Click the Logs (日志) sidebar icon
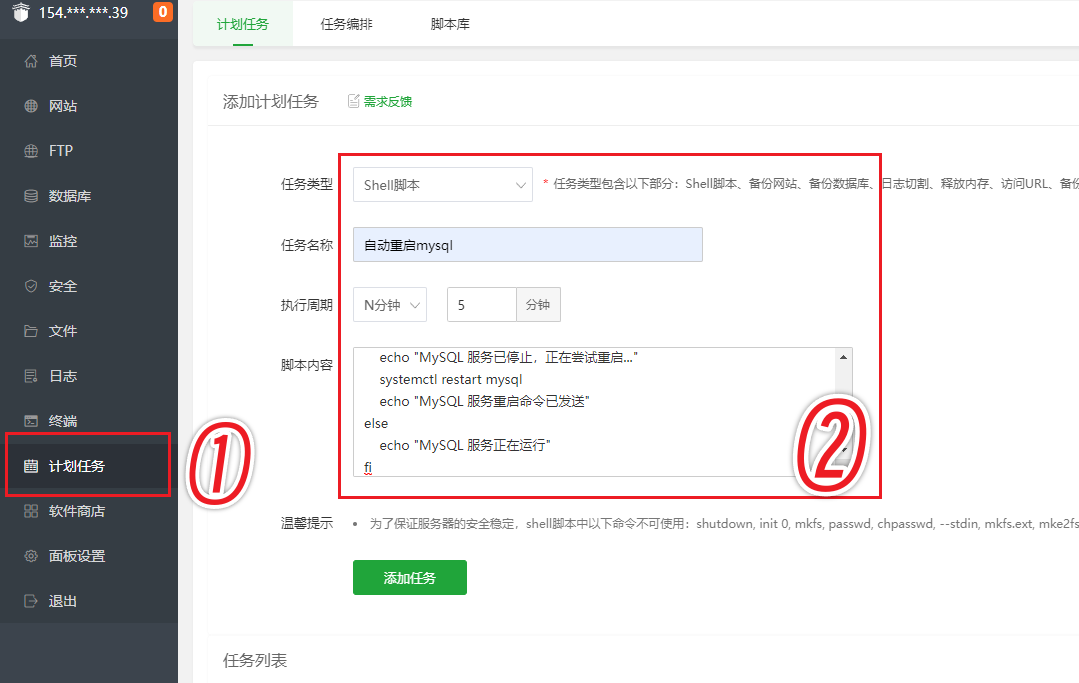The height and width of the screenshot is (683, 1079). click(31, 376)
